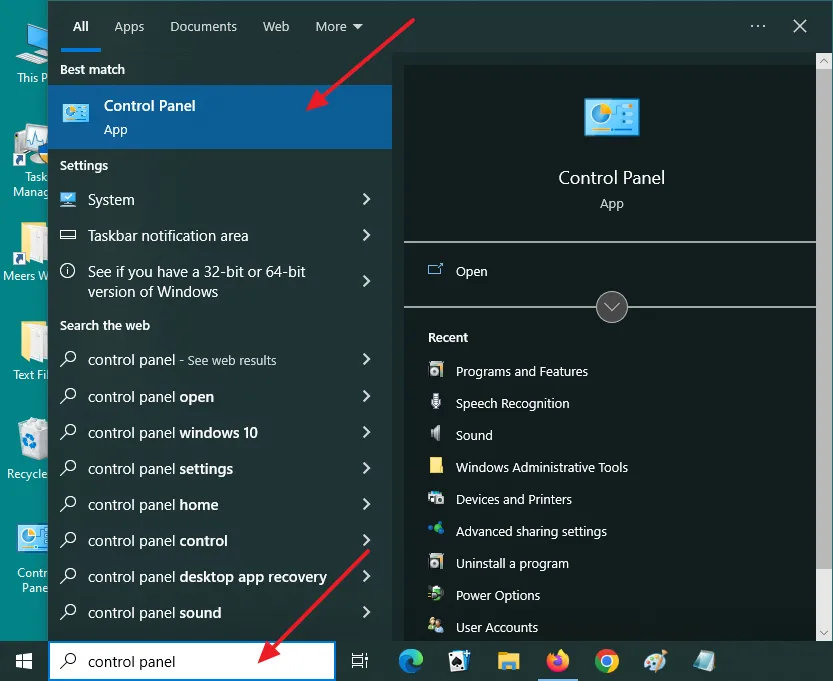Open 'Uninstall a program' recent entry

[512, 564]
